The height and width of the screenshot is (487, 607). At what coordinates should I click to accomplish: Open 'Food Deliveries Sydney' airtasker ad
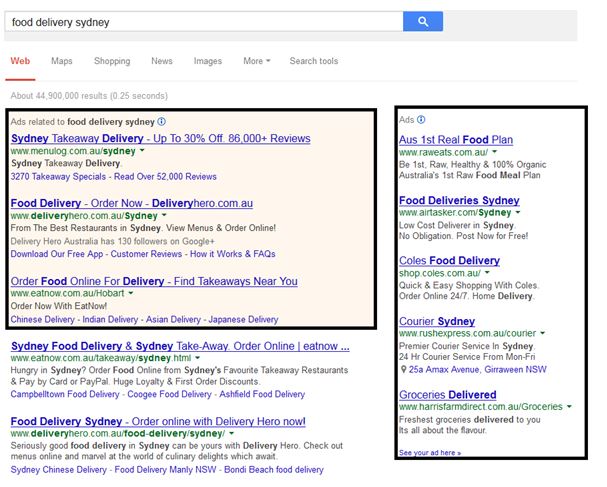(x=459, y=200)
